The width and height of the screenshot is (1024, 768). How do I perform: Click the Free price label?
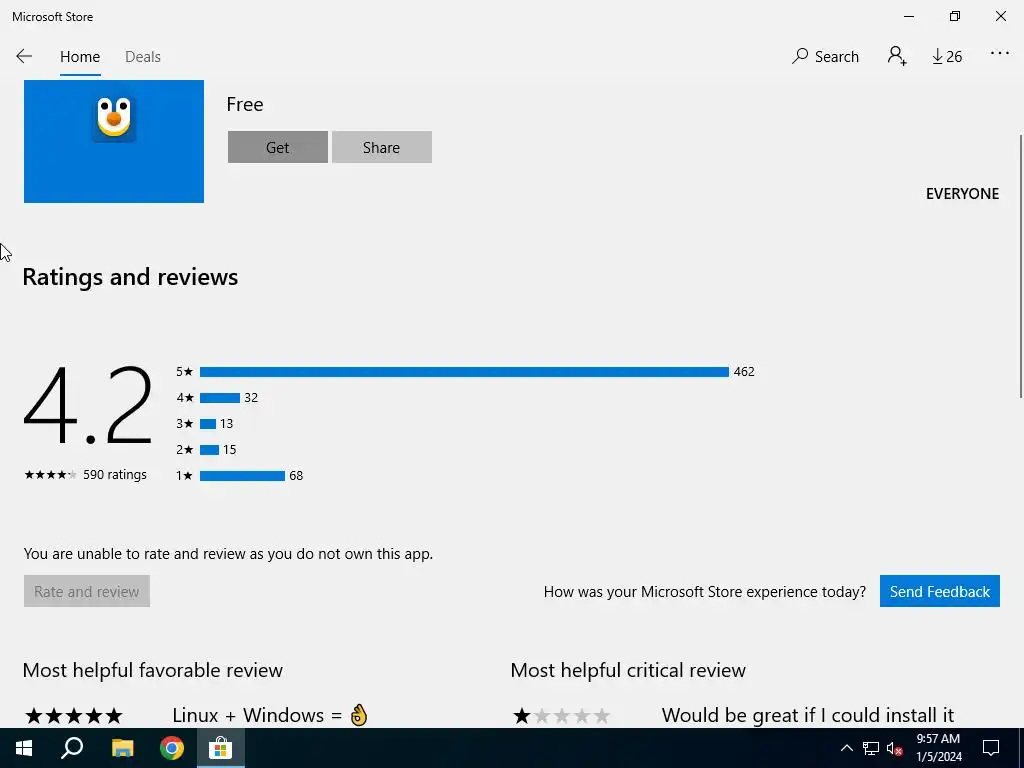coord(245,104)
